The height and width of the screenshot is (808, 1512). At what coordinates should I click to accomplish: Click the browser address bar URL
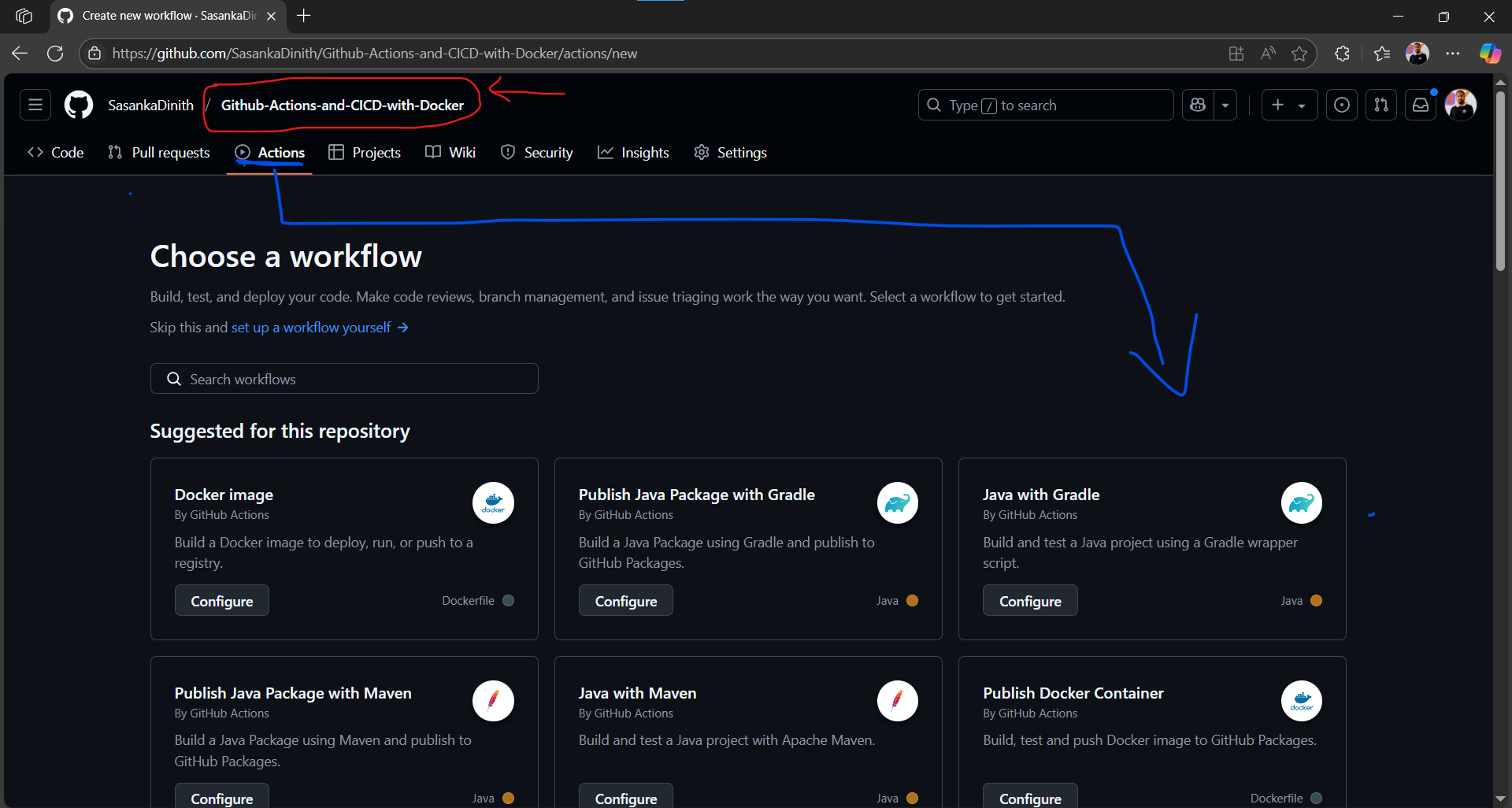(375, 54)
